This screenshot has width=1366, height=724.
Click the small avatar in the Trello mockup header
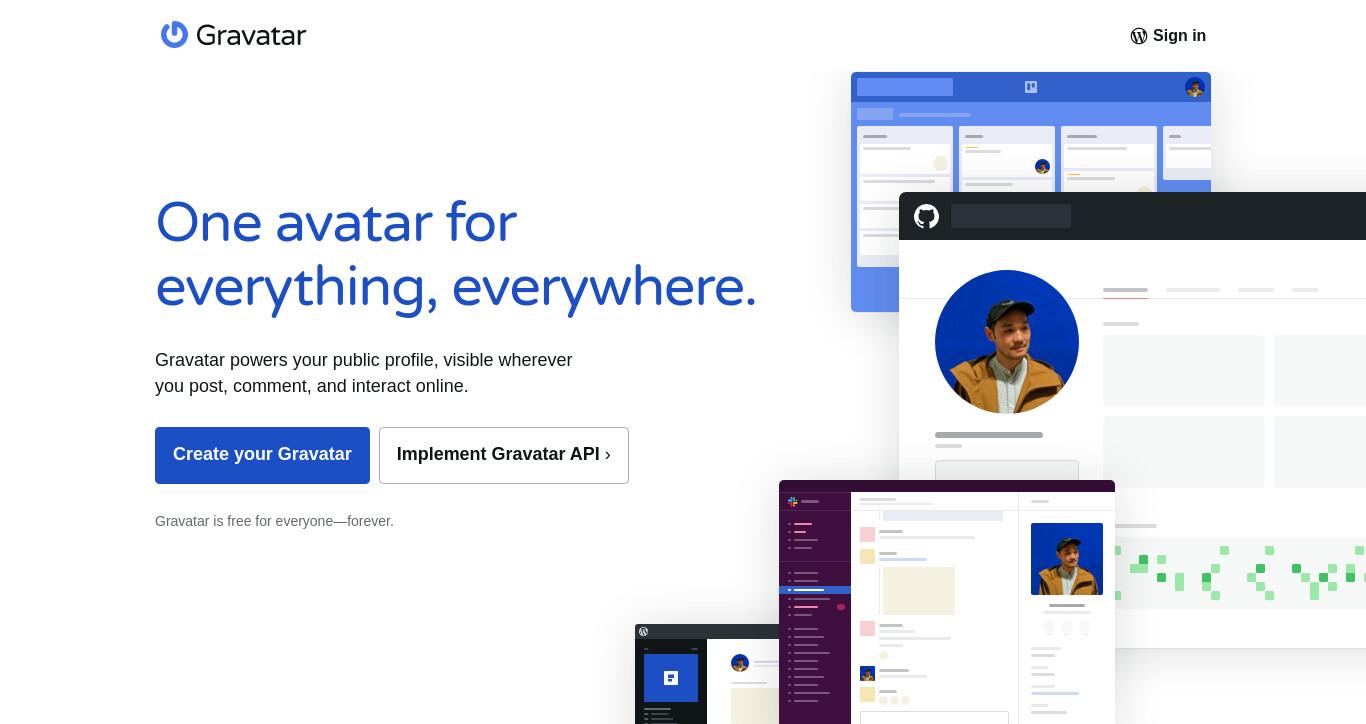click(1195, 87)
